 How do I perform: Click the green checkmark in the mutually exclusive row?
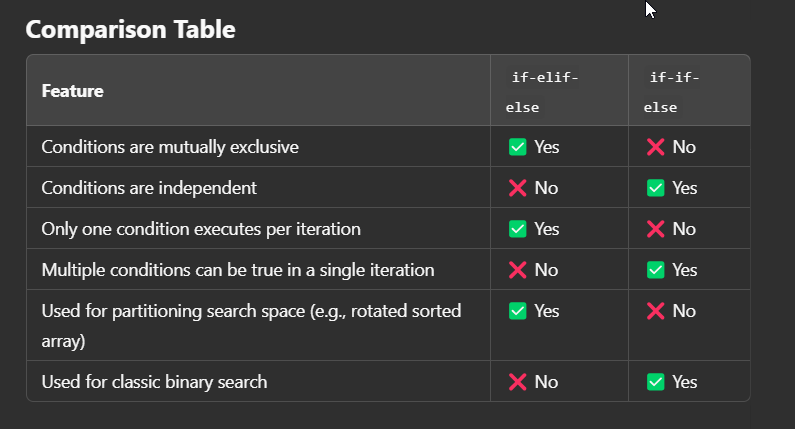pyautogui.click(x=518, y=147)
